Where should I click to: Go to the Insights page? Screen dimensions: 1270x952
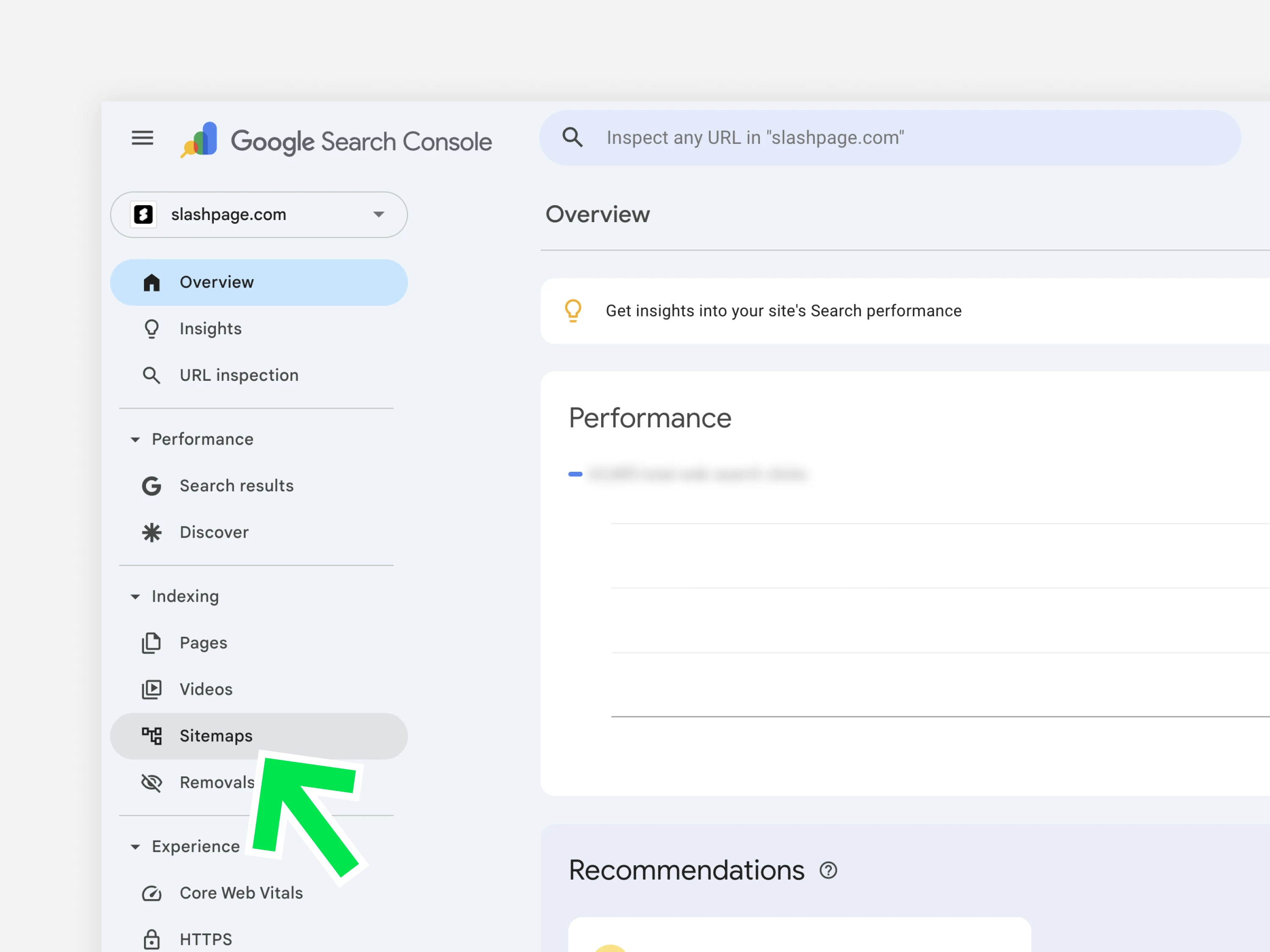pyautogui.click(x=210, y=329)
